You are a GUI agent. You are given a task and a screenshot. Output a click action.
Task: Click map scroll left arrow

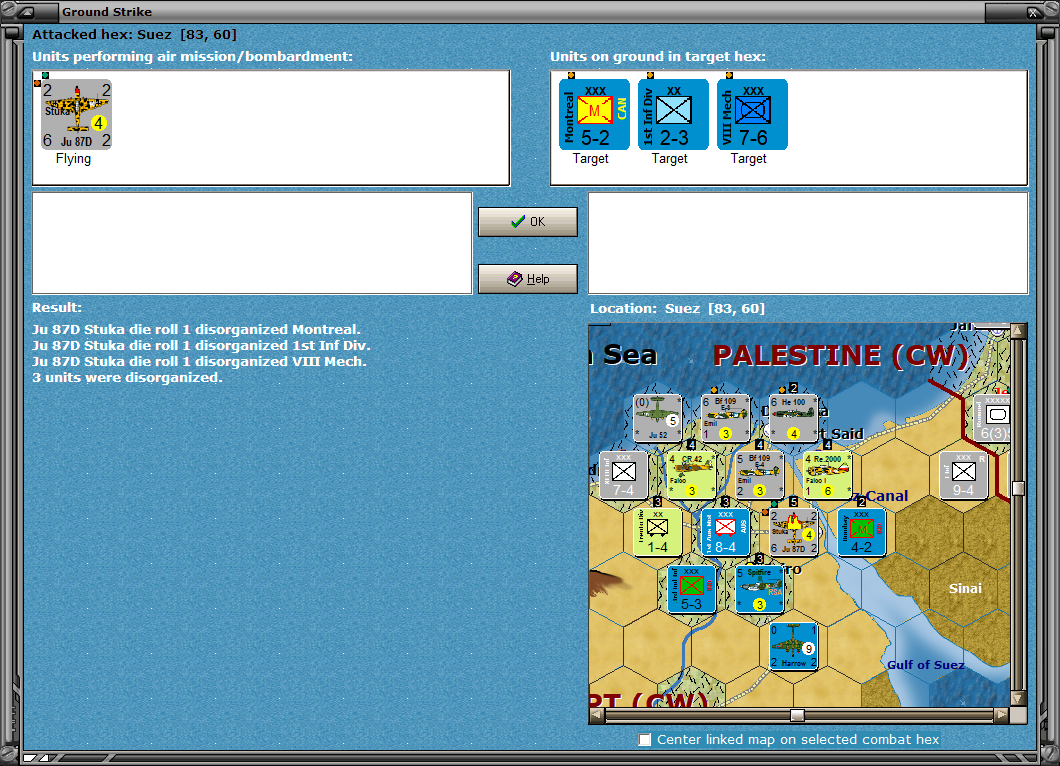(597, 715)
